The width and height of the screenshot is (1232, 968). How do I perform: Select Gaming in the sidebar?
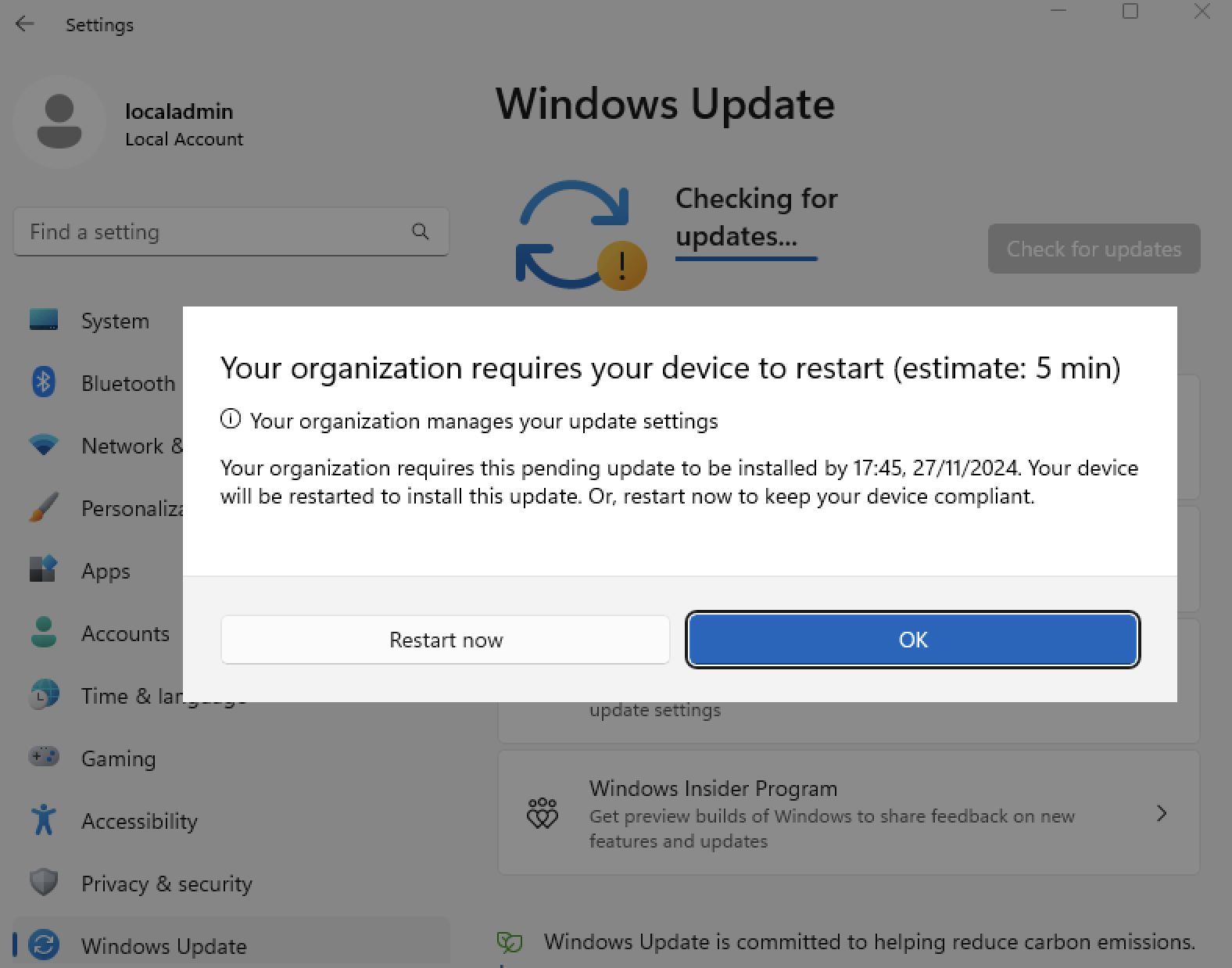point(118,758)
